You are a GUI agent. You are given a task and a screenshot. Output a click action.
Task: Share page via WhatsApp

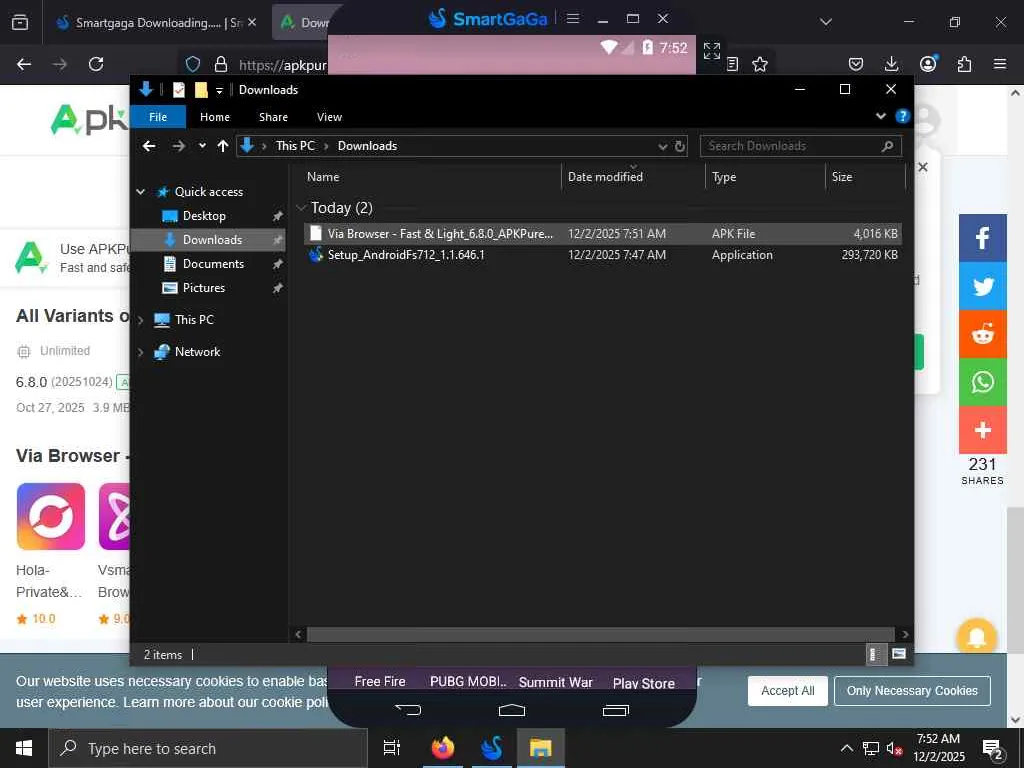tap(982, 382)
